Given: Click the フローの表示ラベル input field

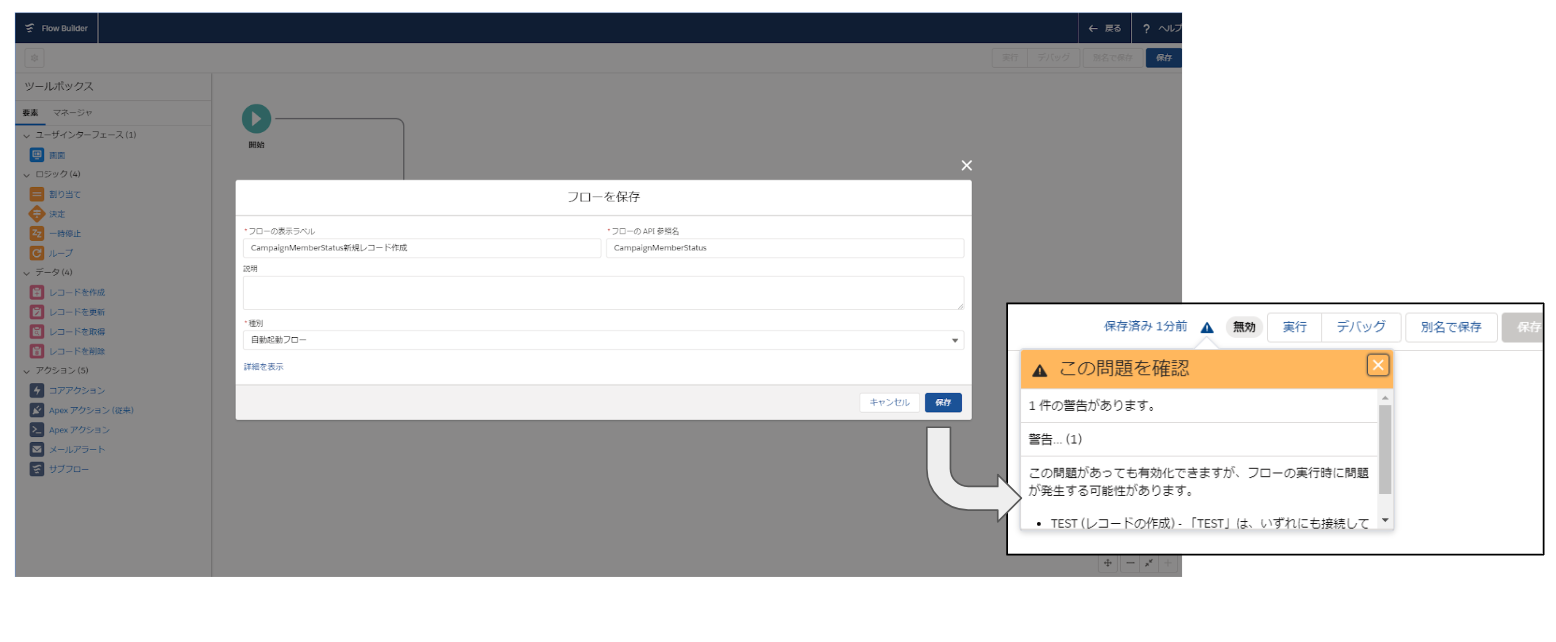Looking at the screenshot, I should click(420, 248).
